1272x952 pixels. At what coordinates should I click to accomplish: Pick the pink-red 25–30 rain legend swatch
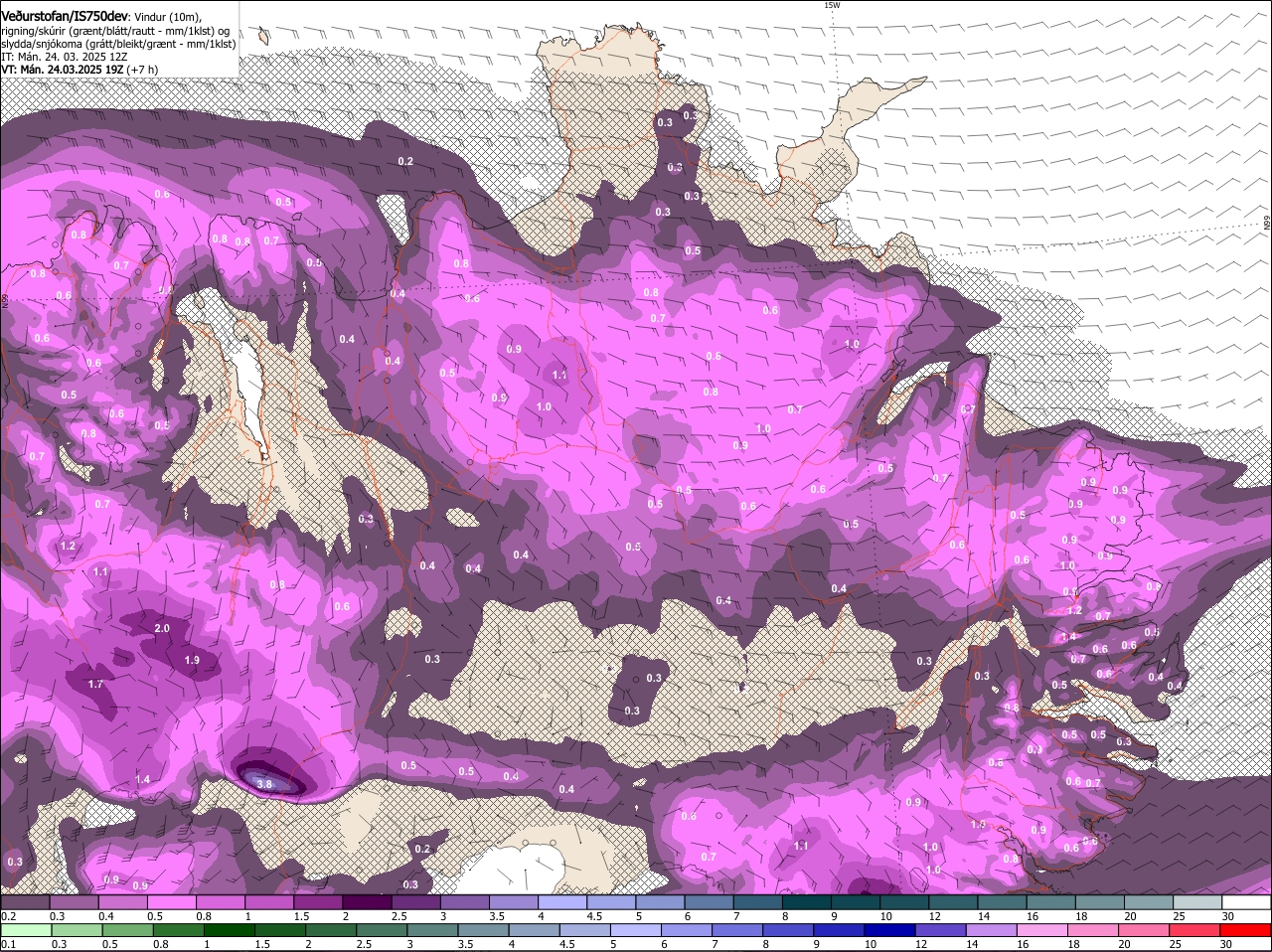tap(1192, 930)
